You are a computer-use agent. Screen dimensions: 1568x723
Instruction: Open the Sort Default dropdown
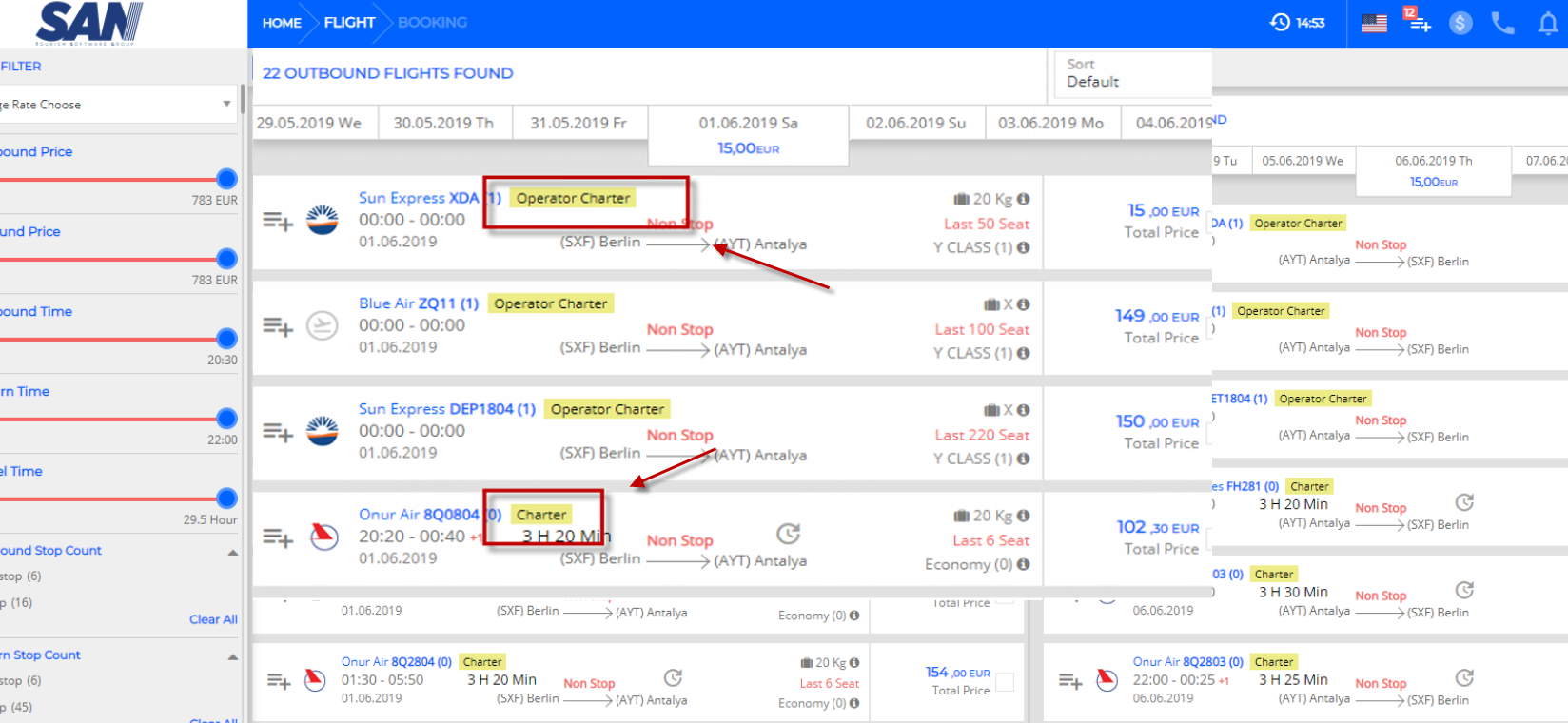(1132, 73)
